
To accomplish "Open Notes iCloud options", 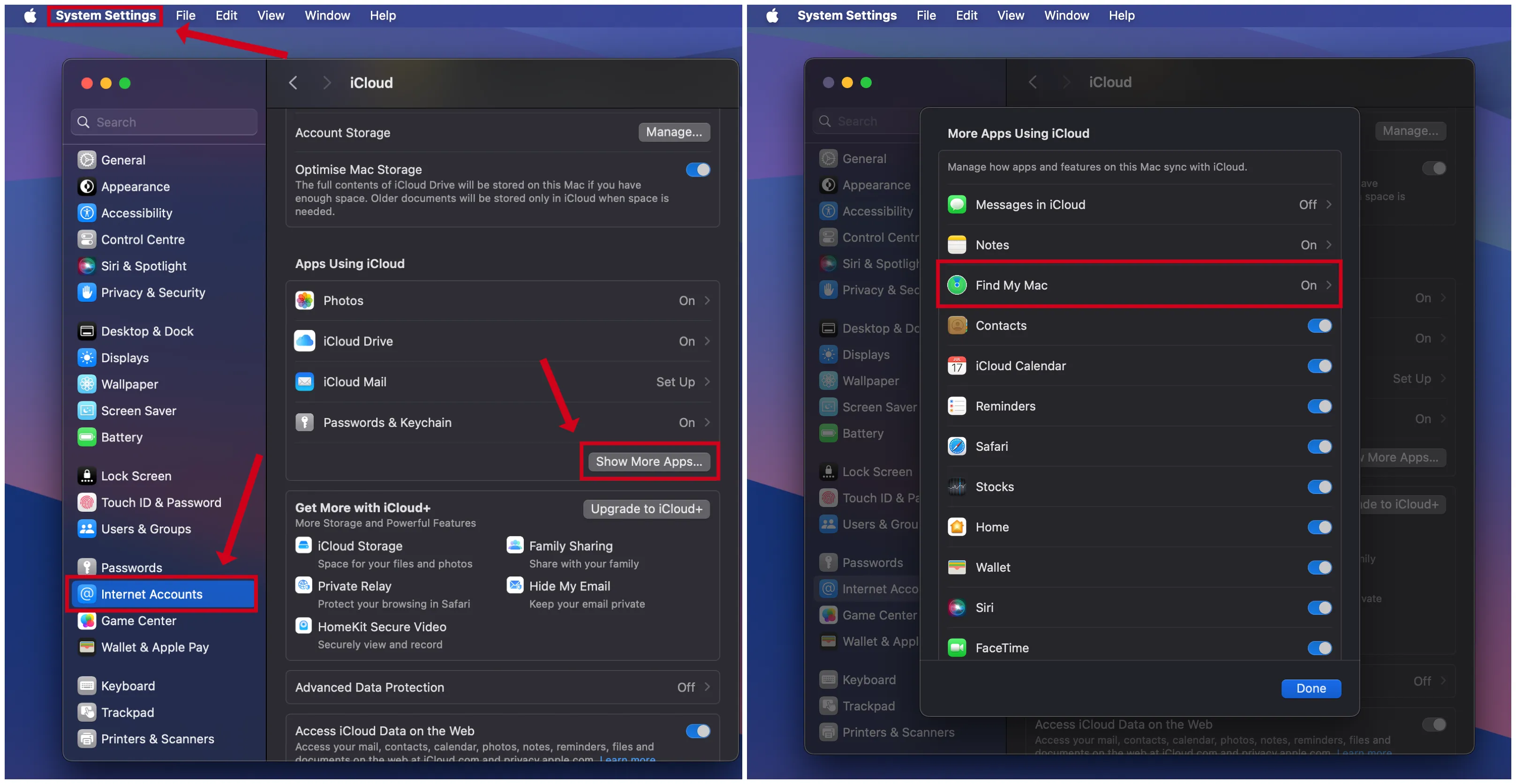I will click(1139, 245).
